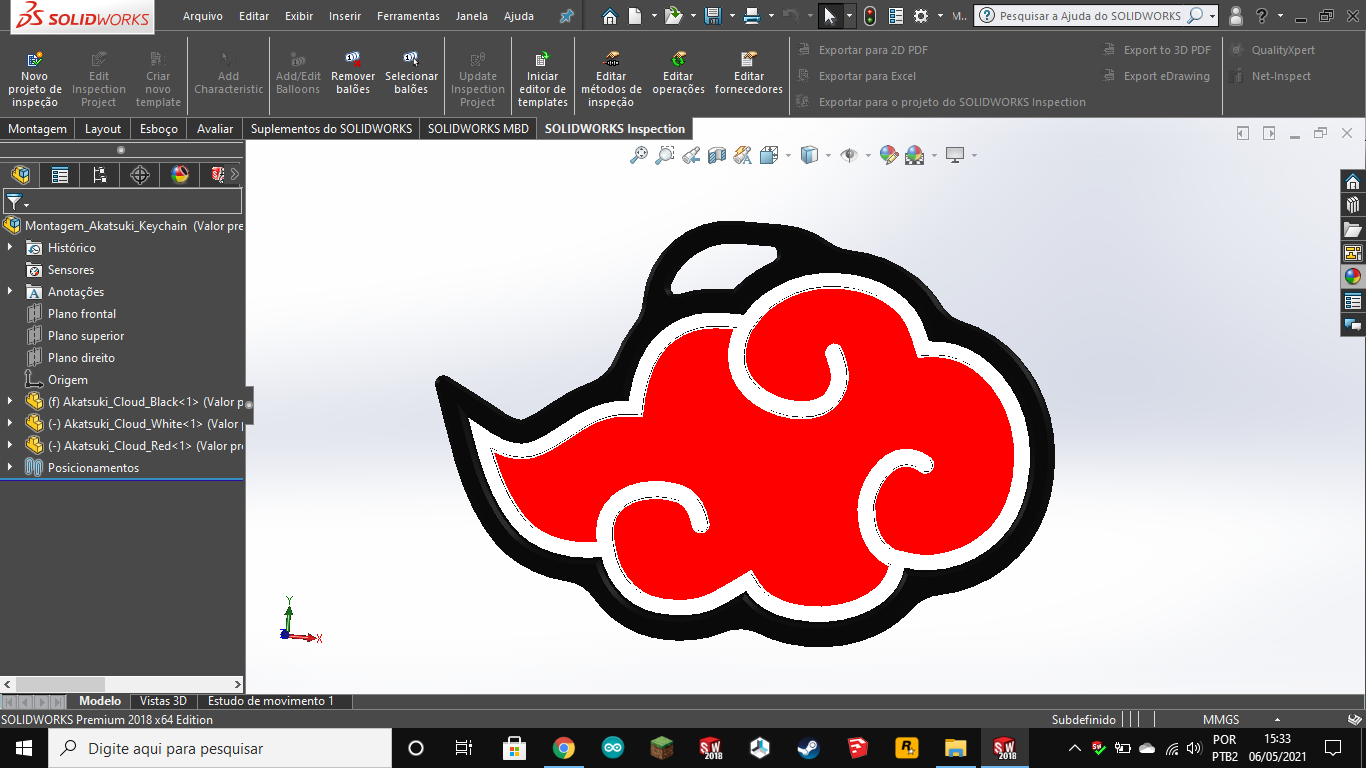Screen dimensions: 1366x768
Task: Click the Save floppy disk icon
Action: 712,16
